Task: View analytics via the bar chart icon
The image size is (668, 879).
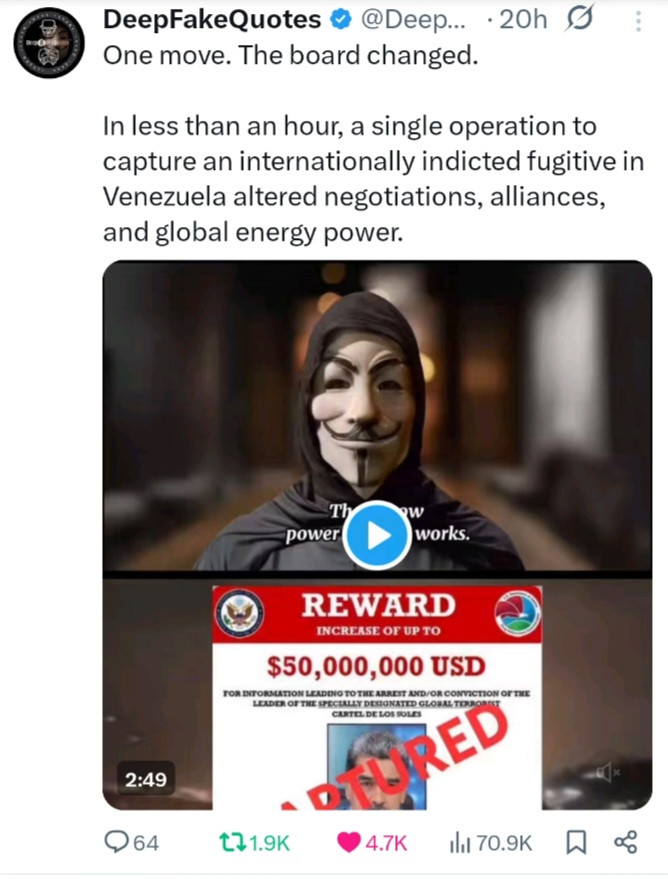Action: [x=460, y=843]
